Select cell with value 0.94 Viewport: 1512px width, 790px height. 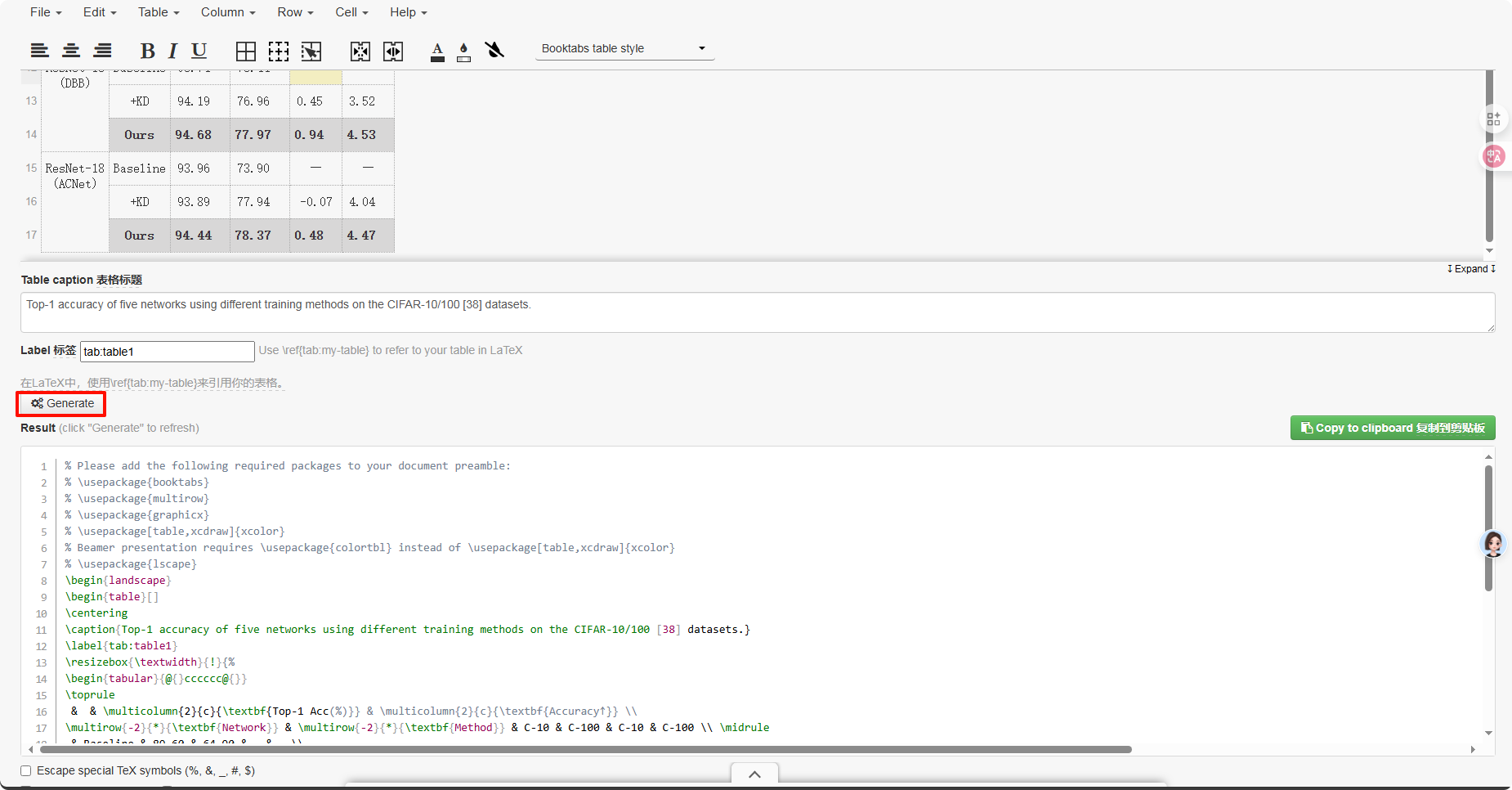pyautogui.click(x=315, y=135)
